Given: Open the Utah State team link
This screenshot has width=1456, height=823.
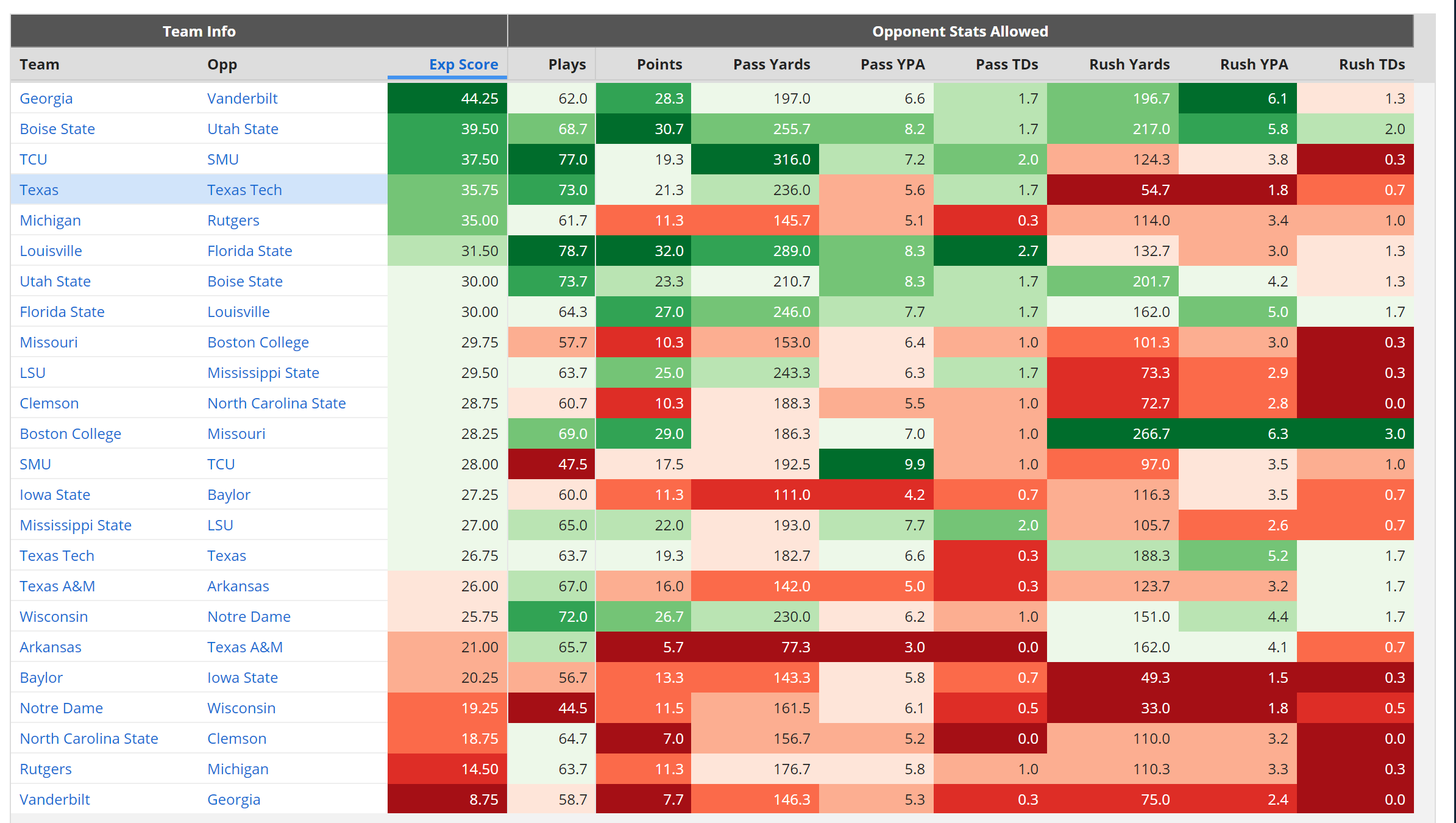Looking at the screenshot, I should [55, 281].
